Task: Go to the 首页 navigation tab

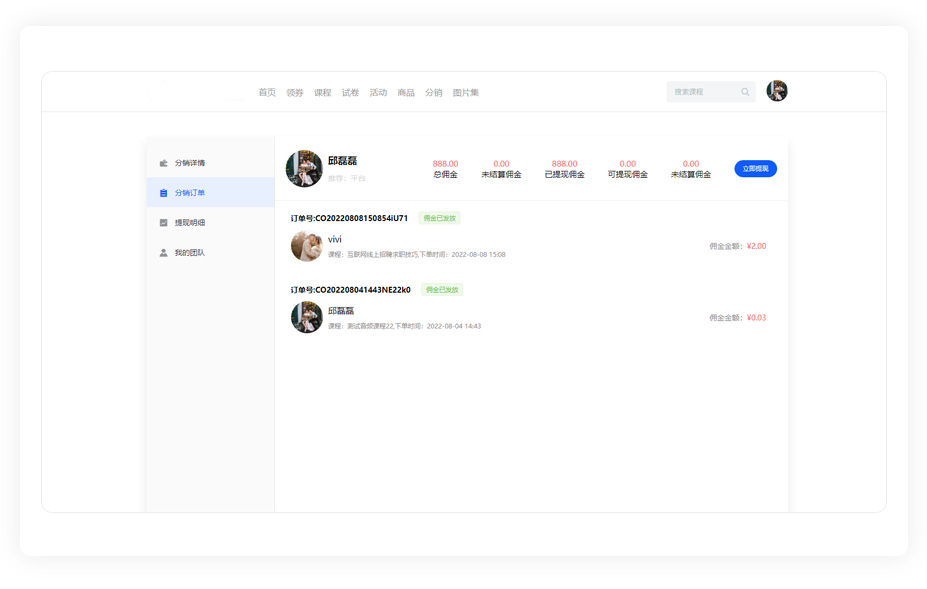Action: (267, 93)
